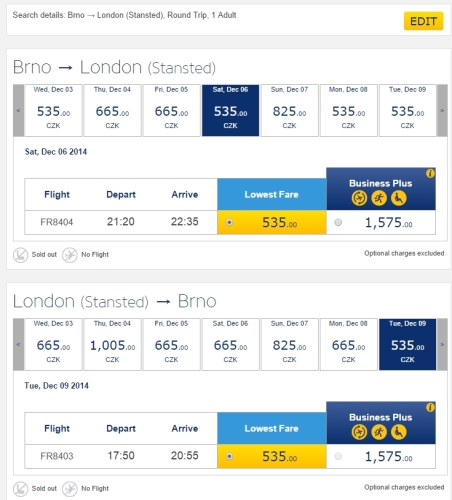This screenshot has width=452, height=500.
Task: Click info icon on return Business Plus header
Action: [x=430, y=407]
